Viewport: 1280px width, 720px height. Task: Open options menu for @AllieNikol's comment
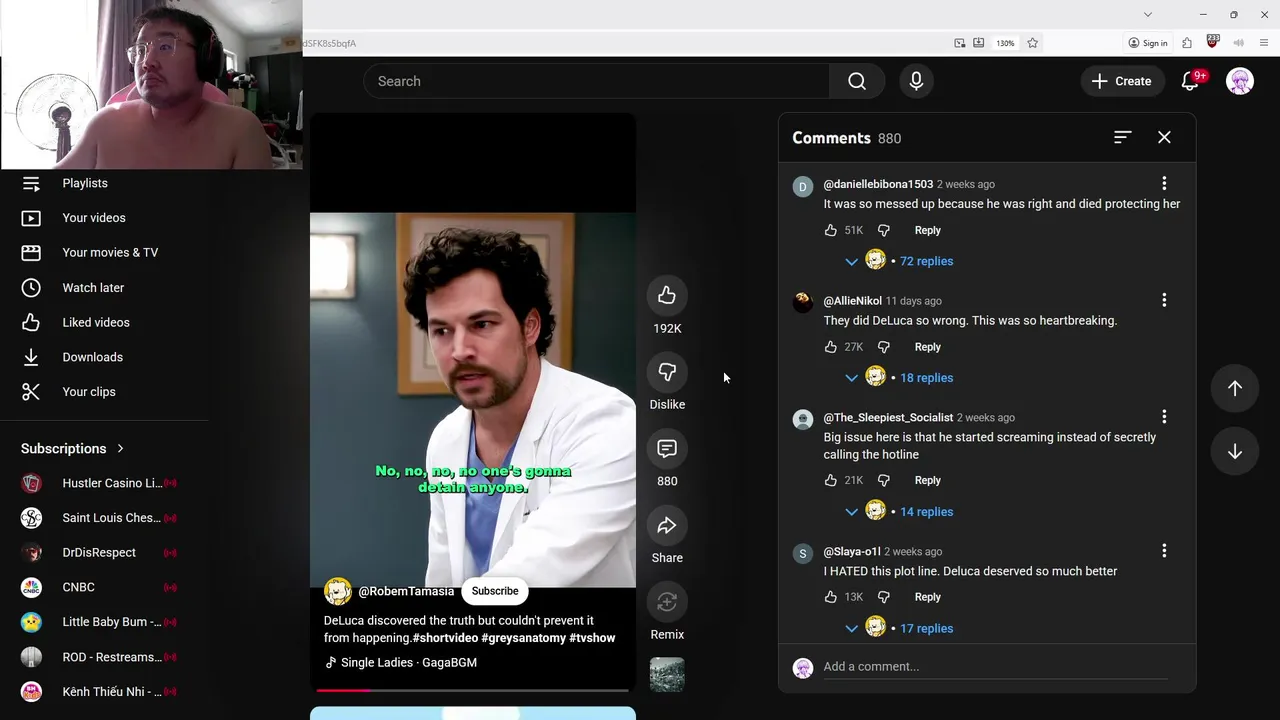(x=1164, y=300)
